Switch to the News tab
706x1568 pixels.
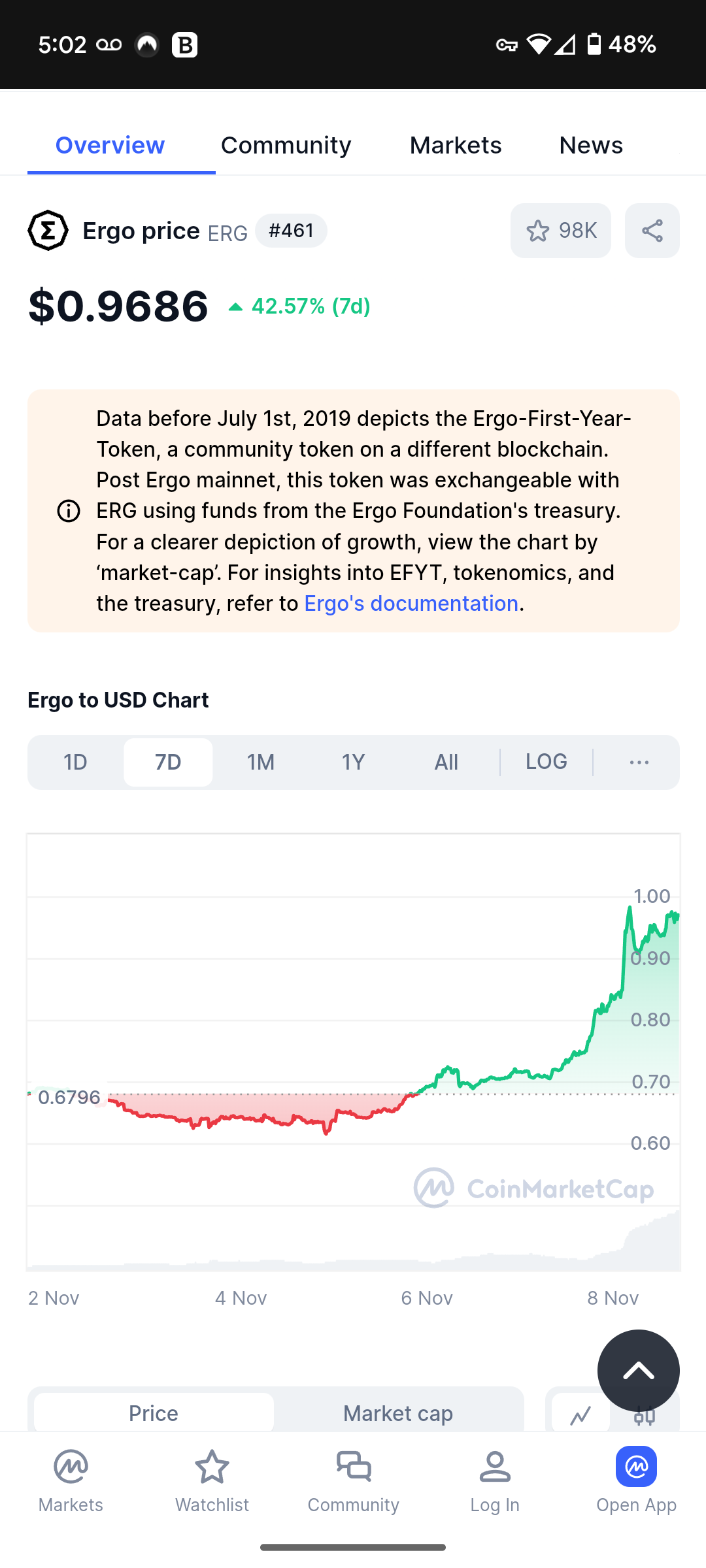click(591, 145)
